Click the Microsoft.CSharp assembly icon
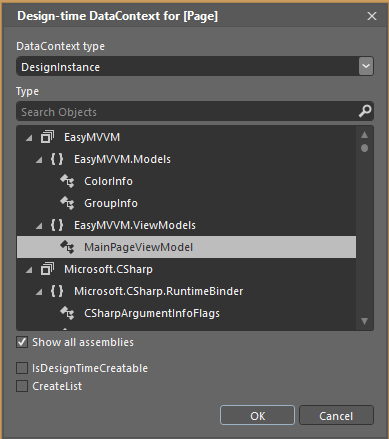 coord(47,269)
